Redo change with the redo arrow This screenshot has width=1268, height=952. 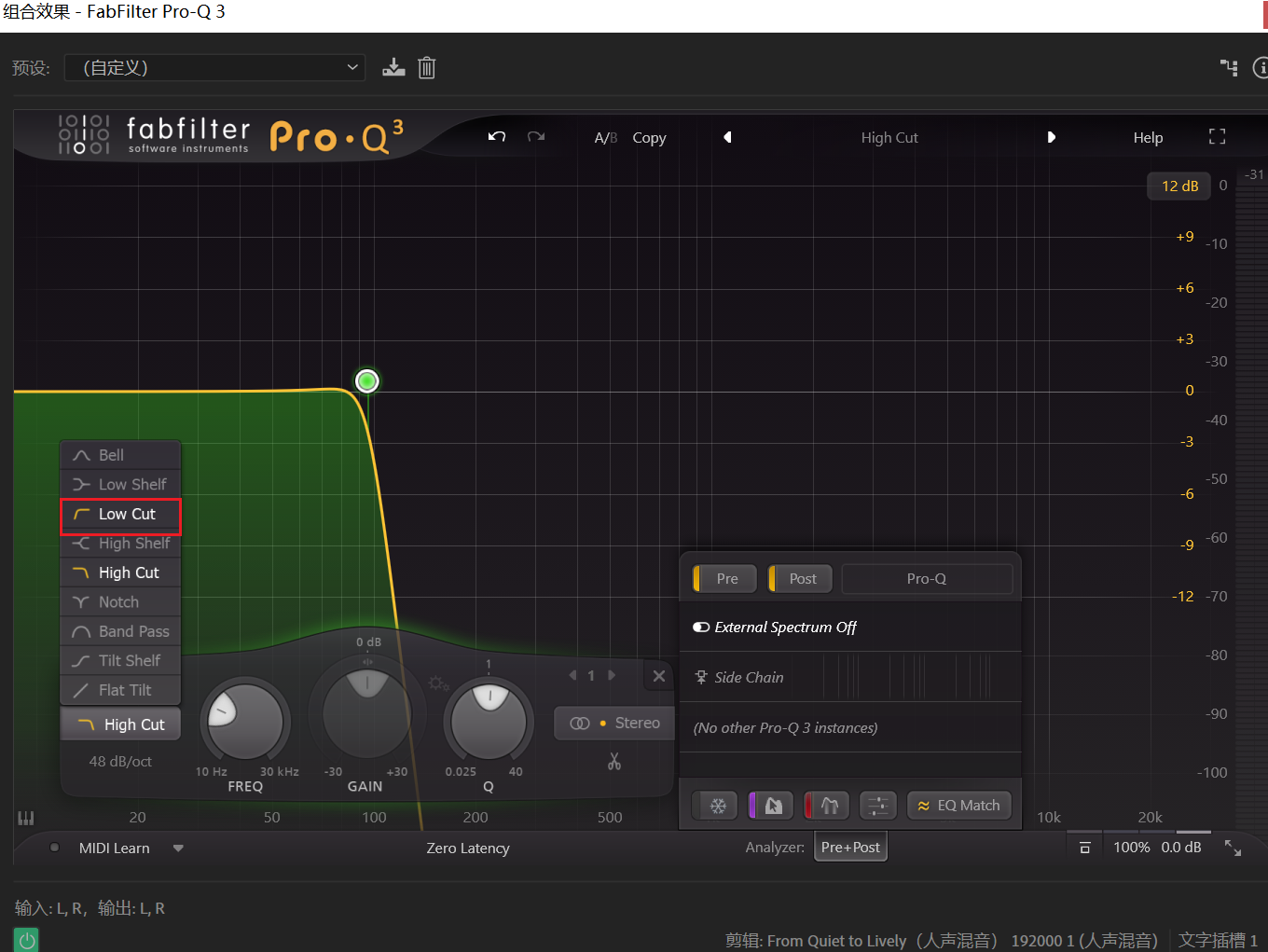pyautogui.click(x=536, y=137)
